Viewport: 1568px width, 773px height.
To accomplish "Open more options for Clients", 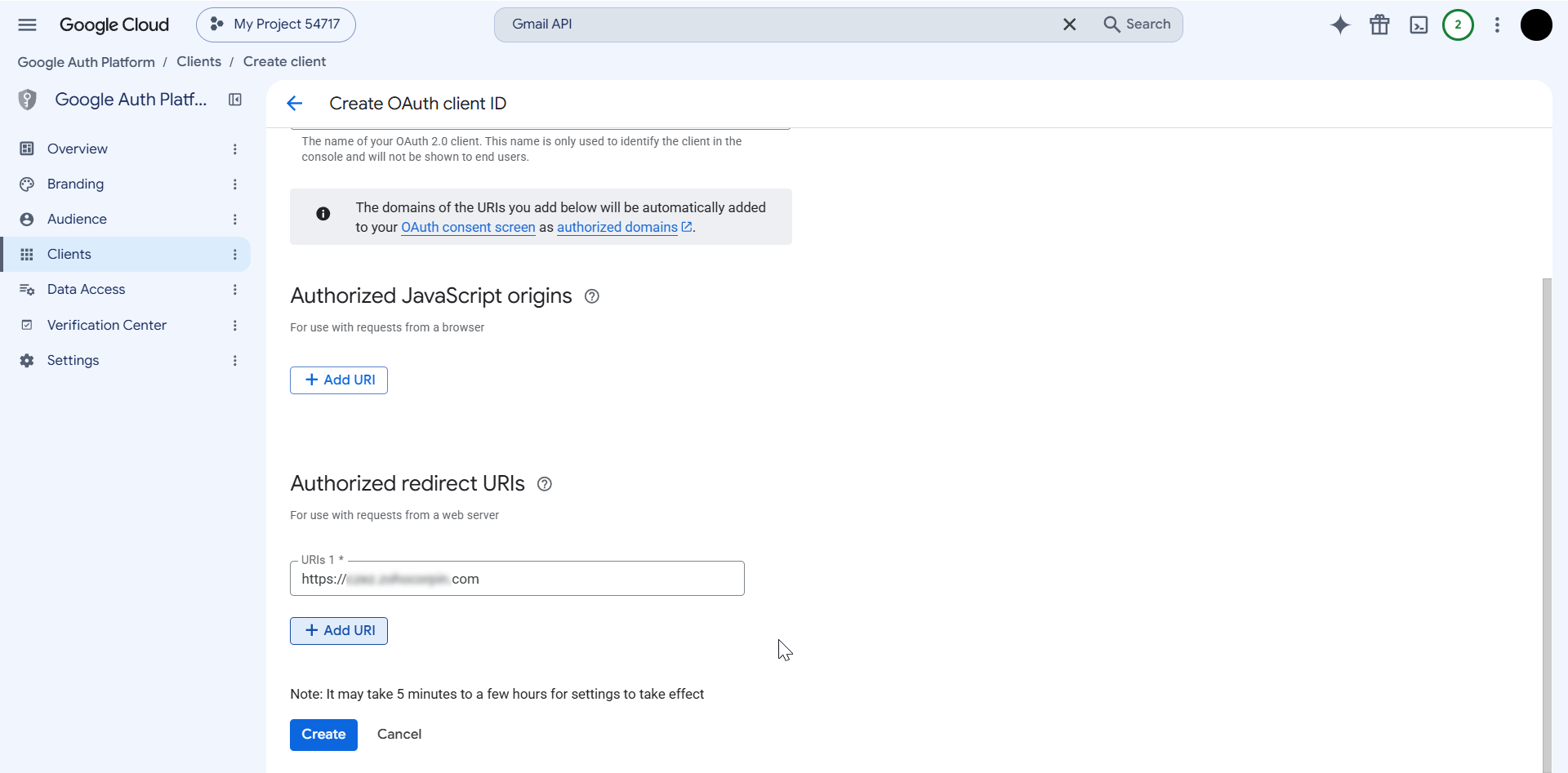I will tap(234, 254).
